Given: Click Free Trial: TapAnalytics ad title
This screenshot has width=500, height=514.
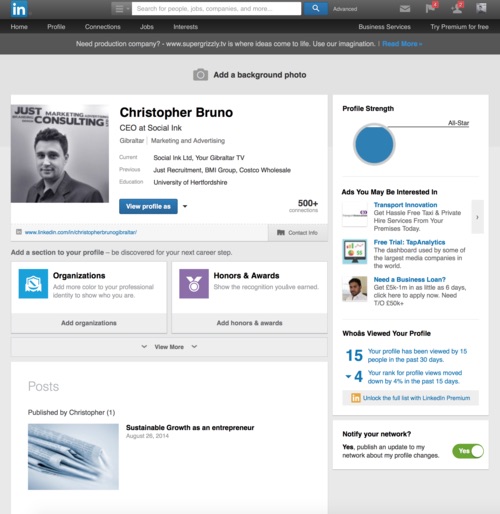Looking at the screenshot, I should pyautogui.click(x=409, y=242).
